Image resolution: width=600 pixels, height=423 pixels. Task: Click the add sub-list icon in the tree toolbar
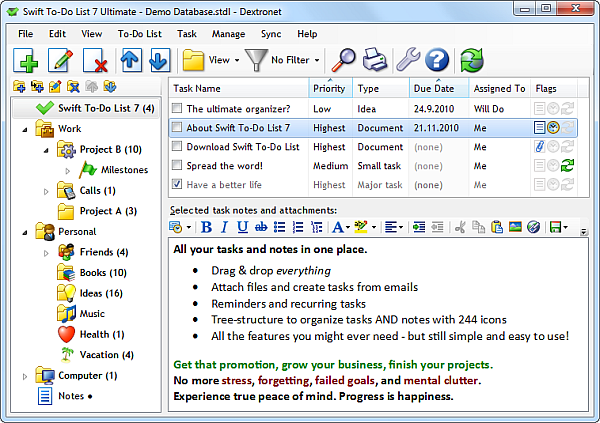point(37,87)
